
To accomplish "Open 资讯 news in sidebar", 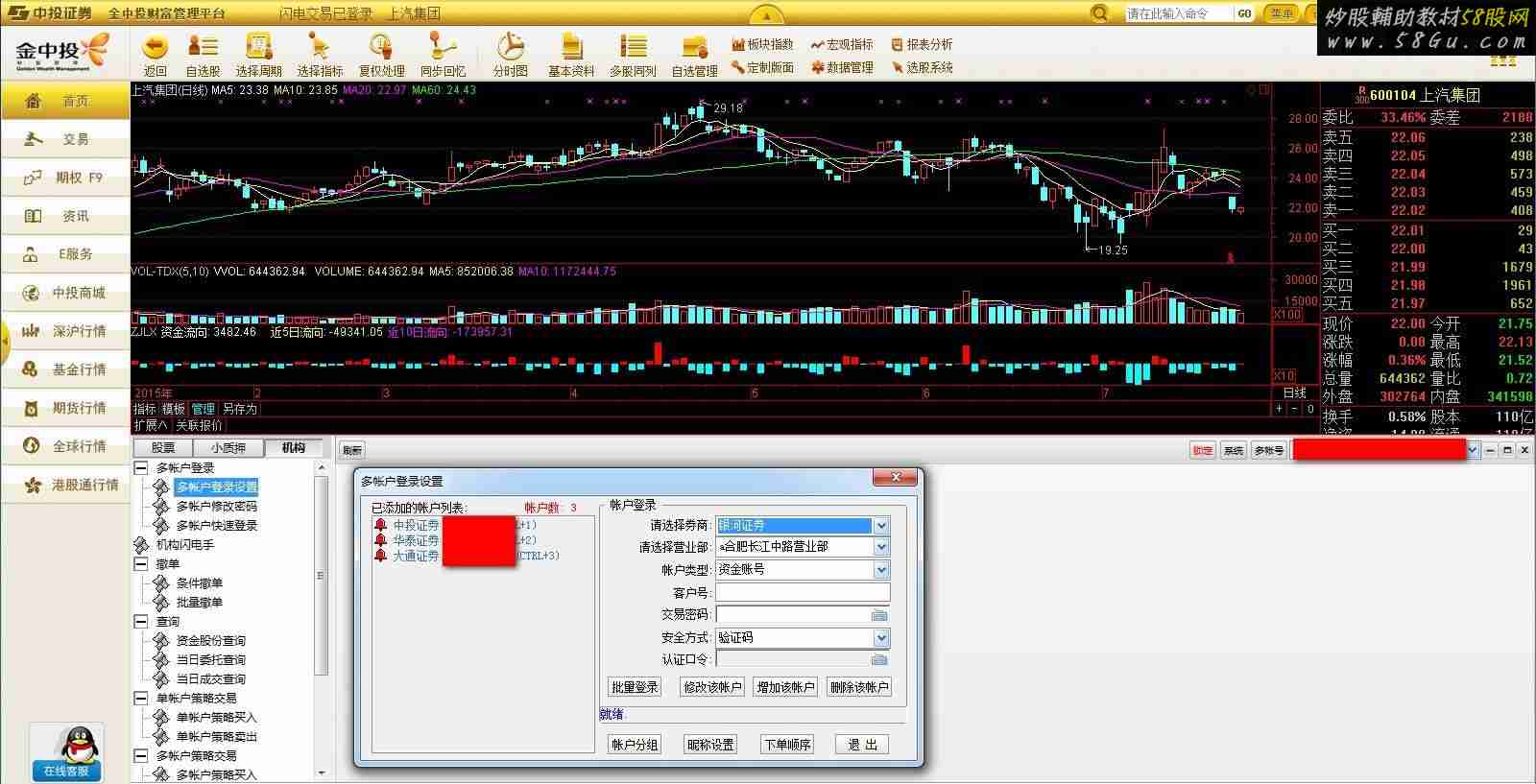I will coord(65,216).
